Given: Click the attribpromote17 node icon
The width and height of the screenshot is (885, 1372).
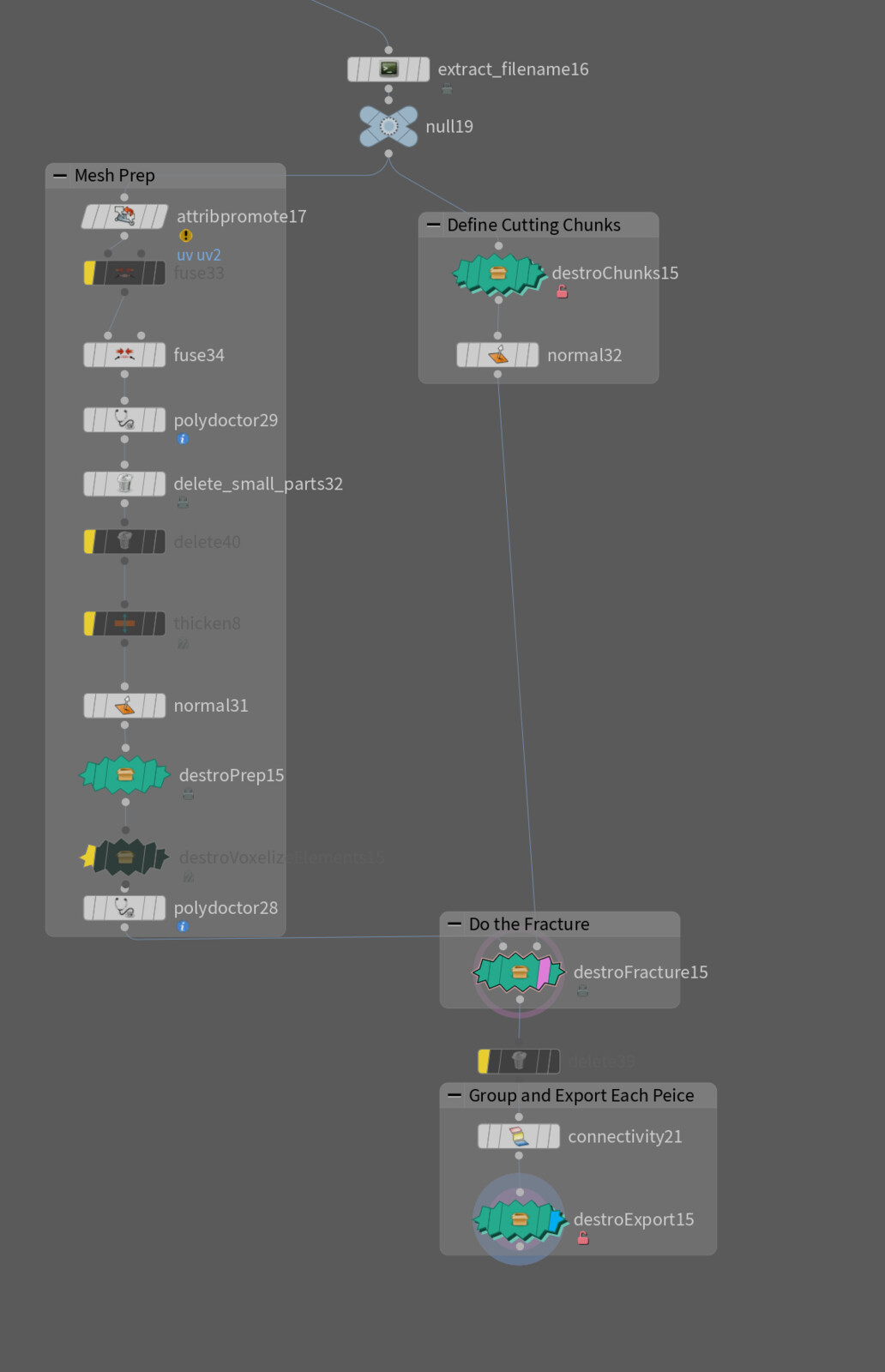Looking at the screenshot, I should (124, 216).
